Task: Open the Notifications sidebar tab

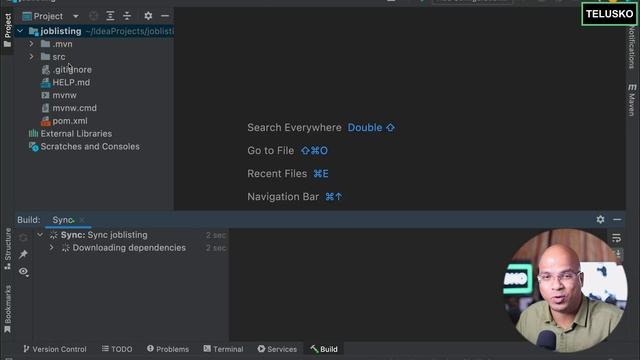Action: [x=632, y=47]
